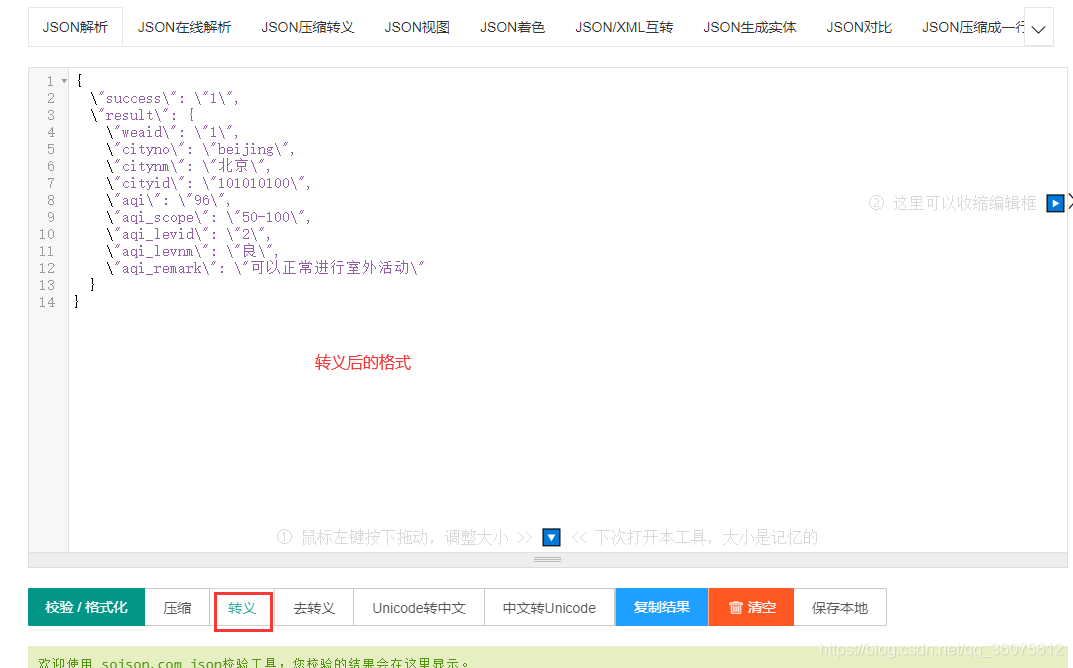Click the blue 复制结果 button
1073x668 pixels.
point(661,607)
